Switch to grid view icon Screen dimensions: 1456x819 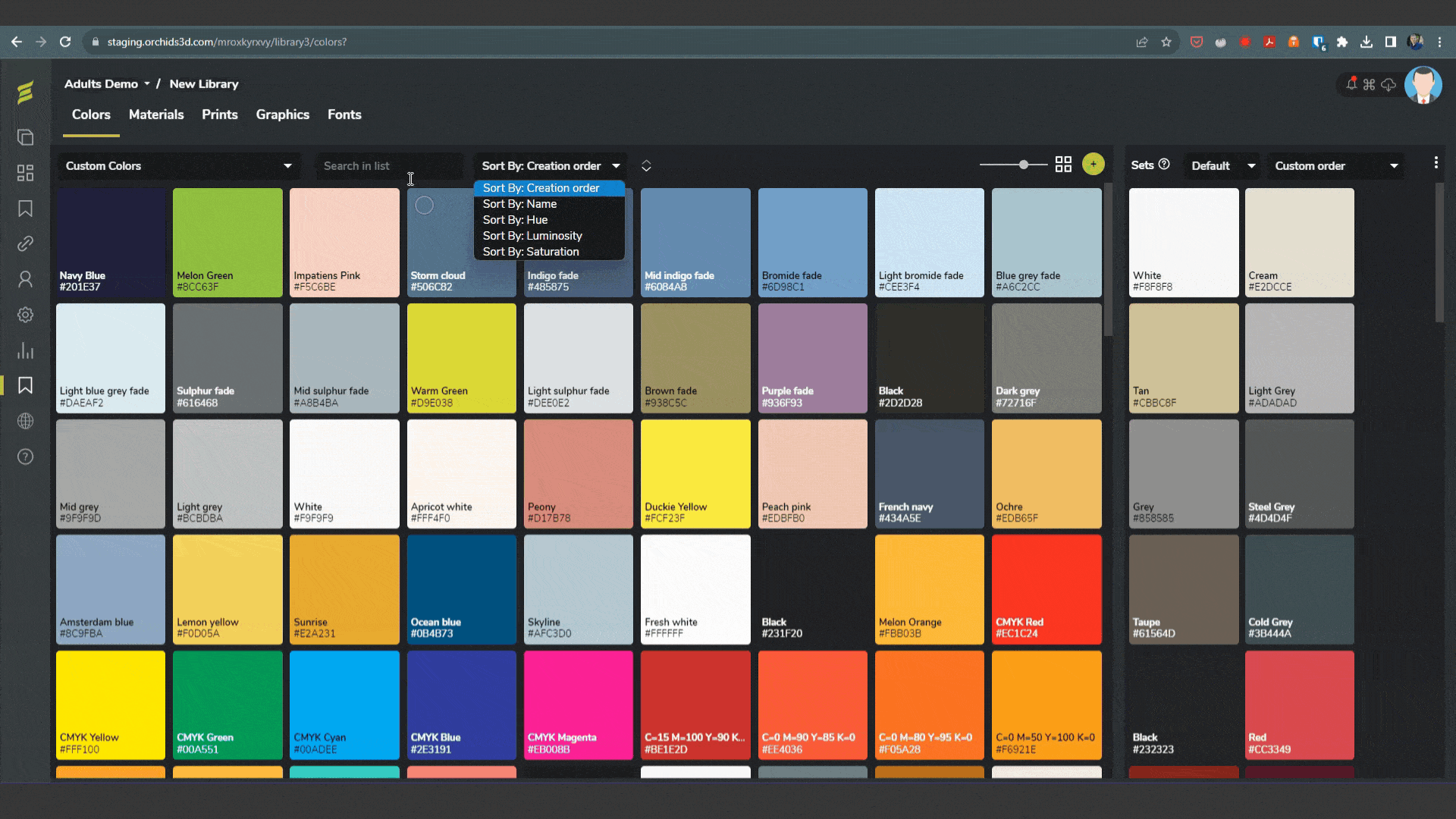[x=1063, y=165]
